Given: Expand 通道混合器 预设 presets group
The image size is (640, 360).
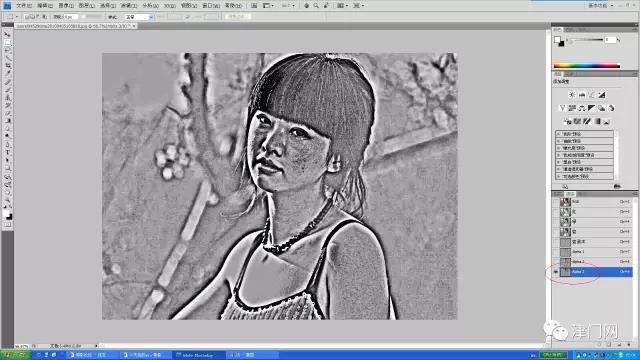Looking at the screenshot, I should (x=559, y=169).
